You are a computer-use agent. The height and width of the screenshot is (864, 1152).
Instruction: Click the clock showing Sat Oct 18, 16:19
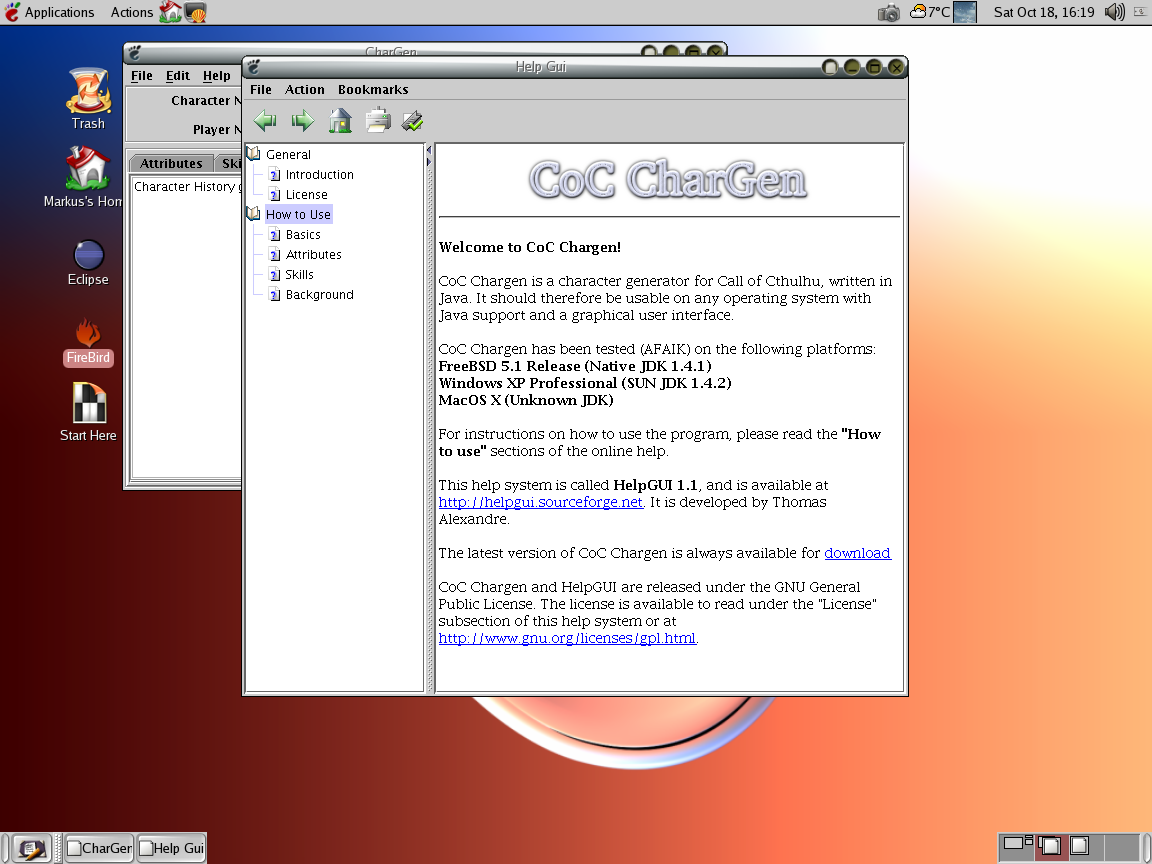1044,12
